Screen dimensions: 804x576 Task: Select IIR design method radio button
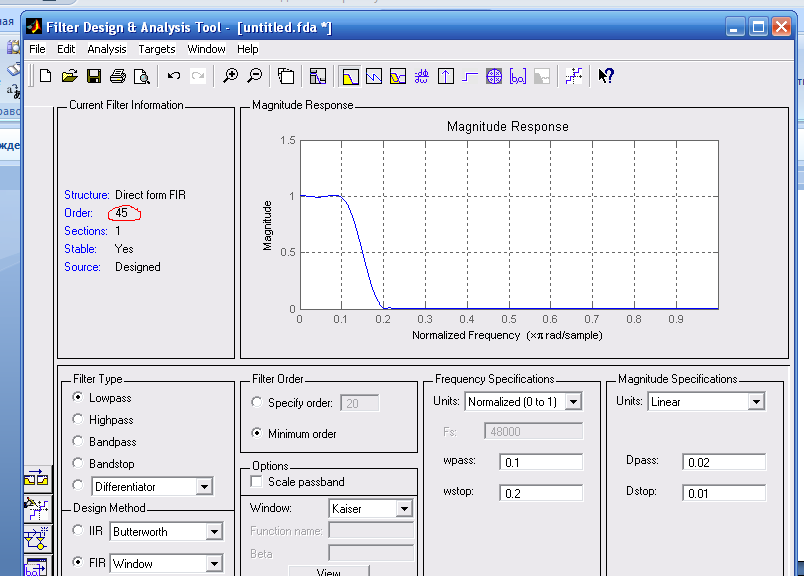click(x=79, y=531)
